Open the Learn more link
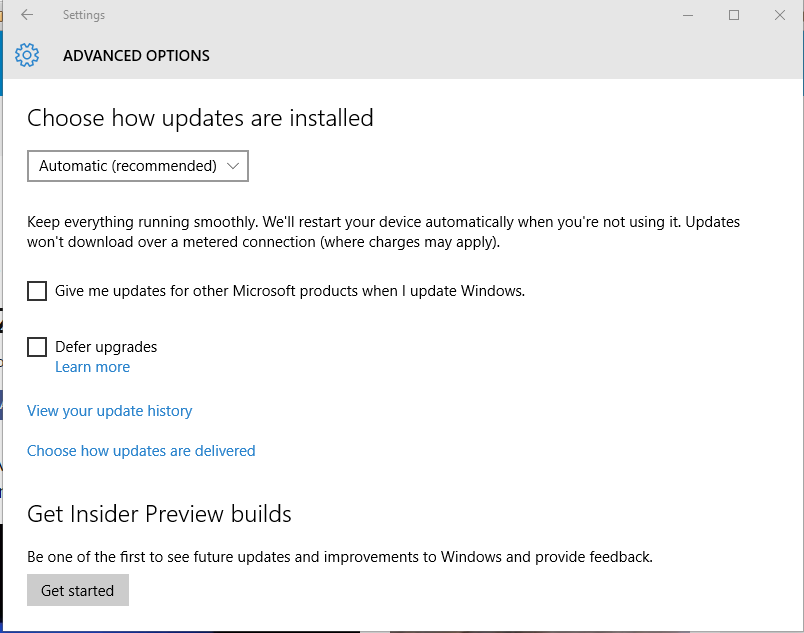Screen dimensions: 804x633 92,367
